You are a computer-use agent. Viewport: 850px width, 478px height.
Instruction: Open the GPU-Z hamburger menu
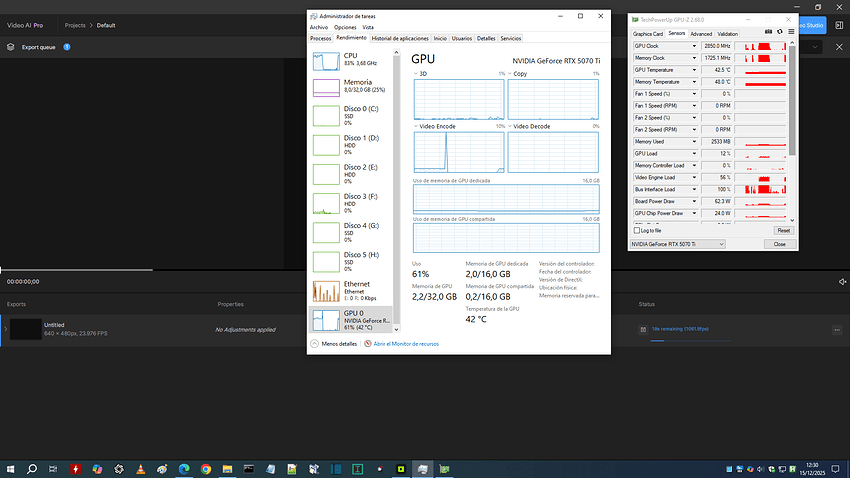pyautogui.click(x=789, y=33)
